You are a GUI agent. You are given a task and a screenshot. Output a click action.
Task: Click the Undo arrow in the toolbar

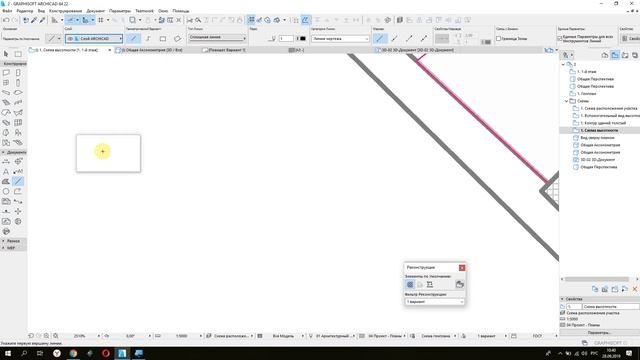[6, 20]
